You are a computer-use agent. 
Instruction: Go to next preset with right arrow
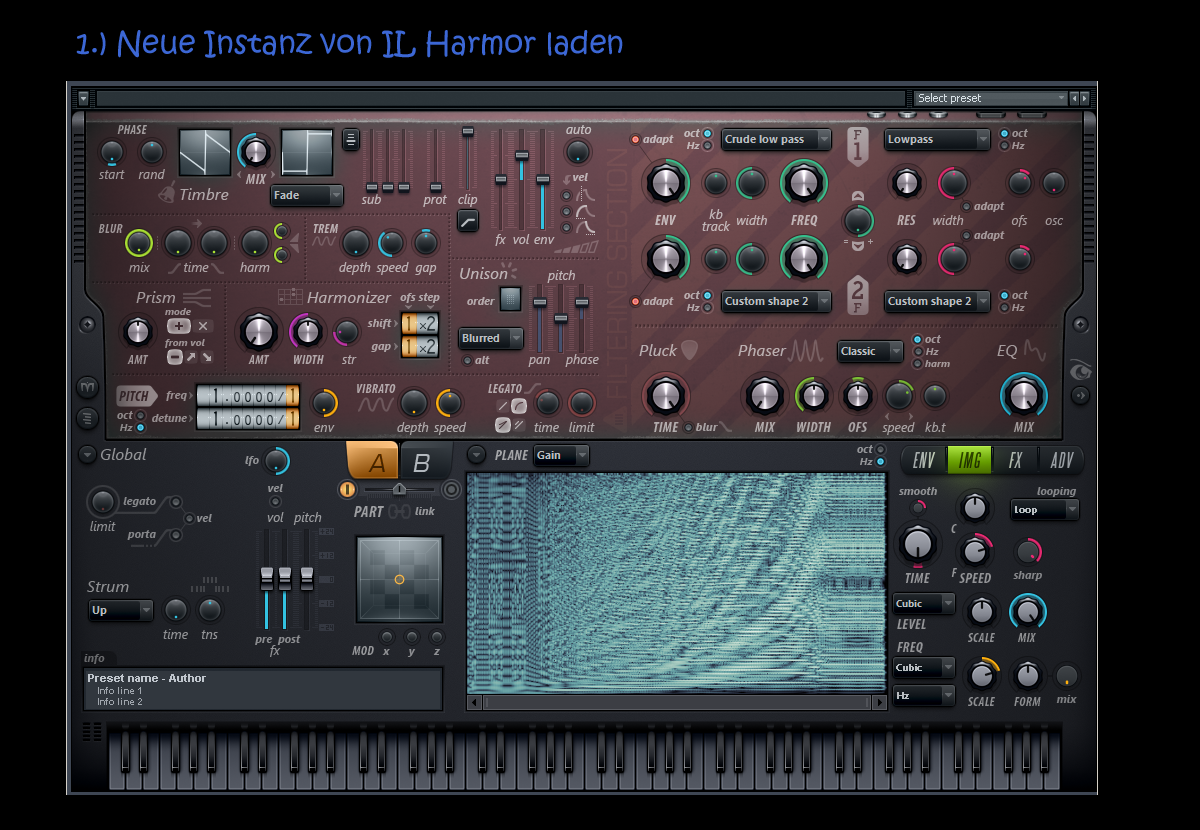(x=1084, y=98)
